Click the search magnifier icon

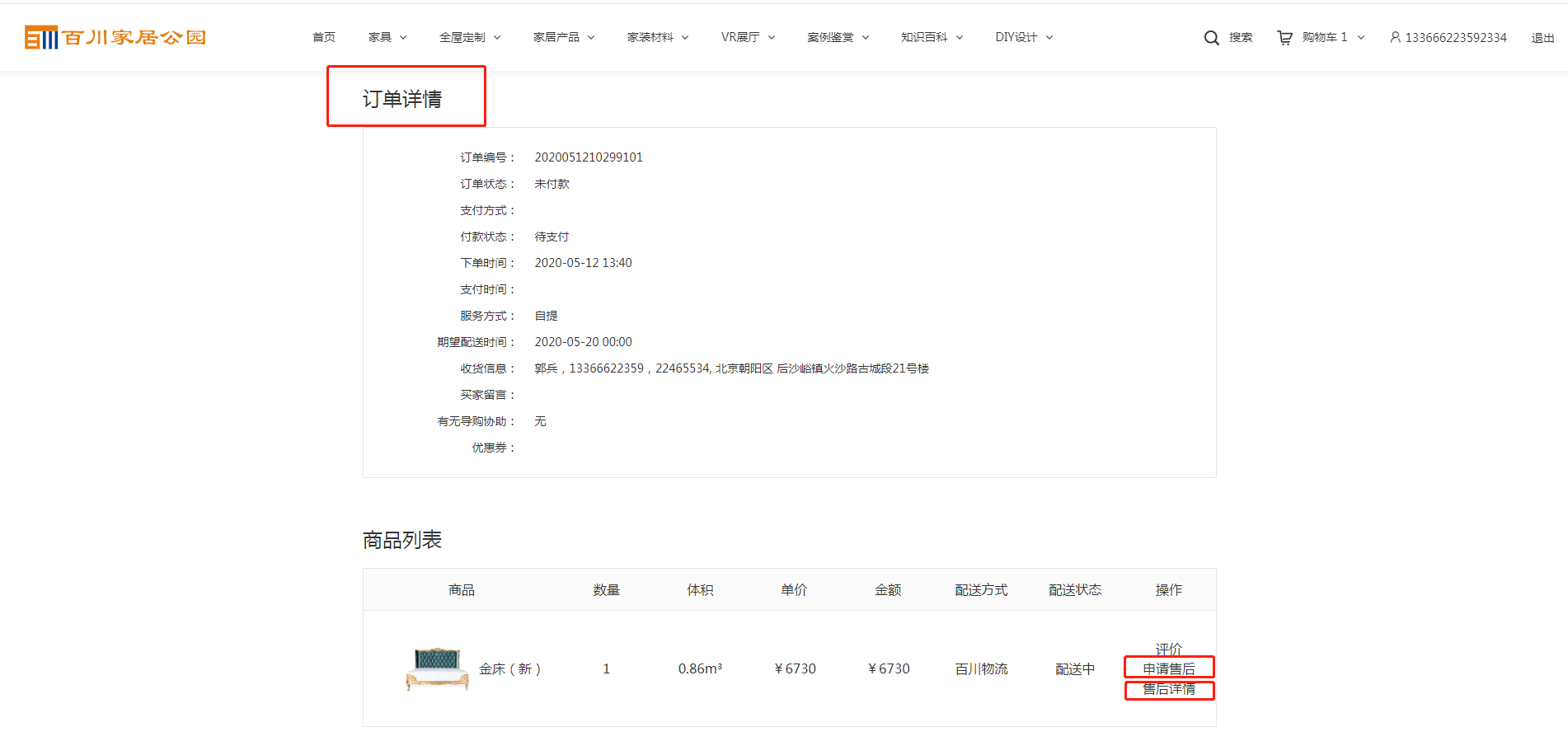pos(1211,38)
